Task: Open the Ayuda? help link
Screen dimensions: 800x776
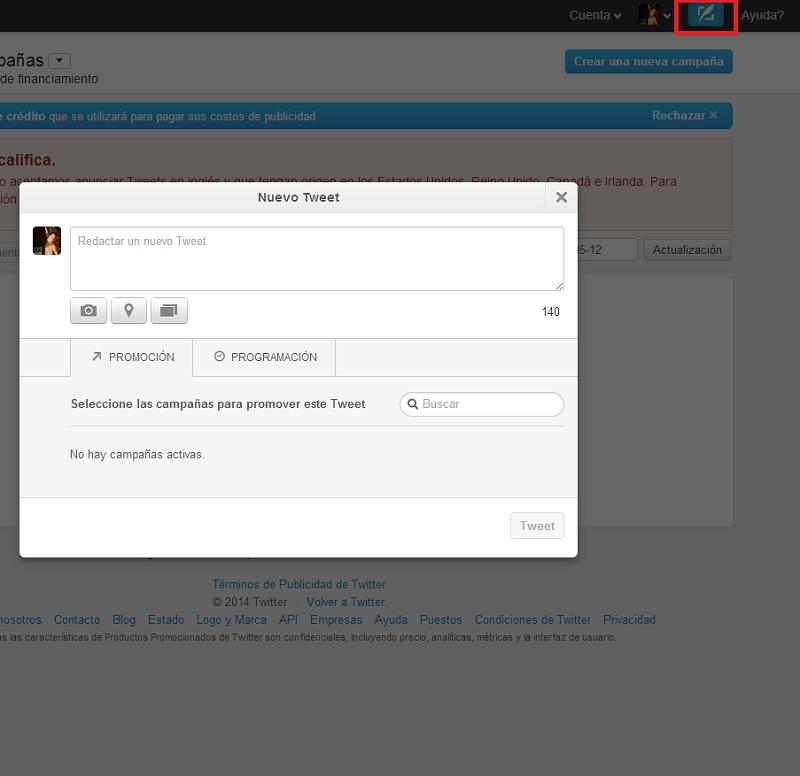Action: 762,15
